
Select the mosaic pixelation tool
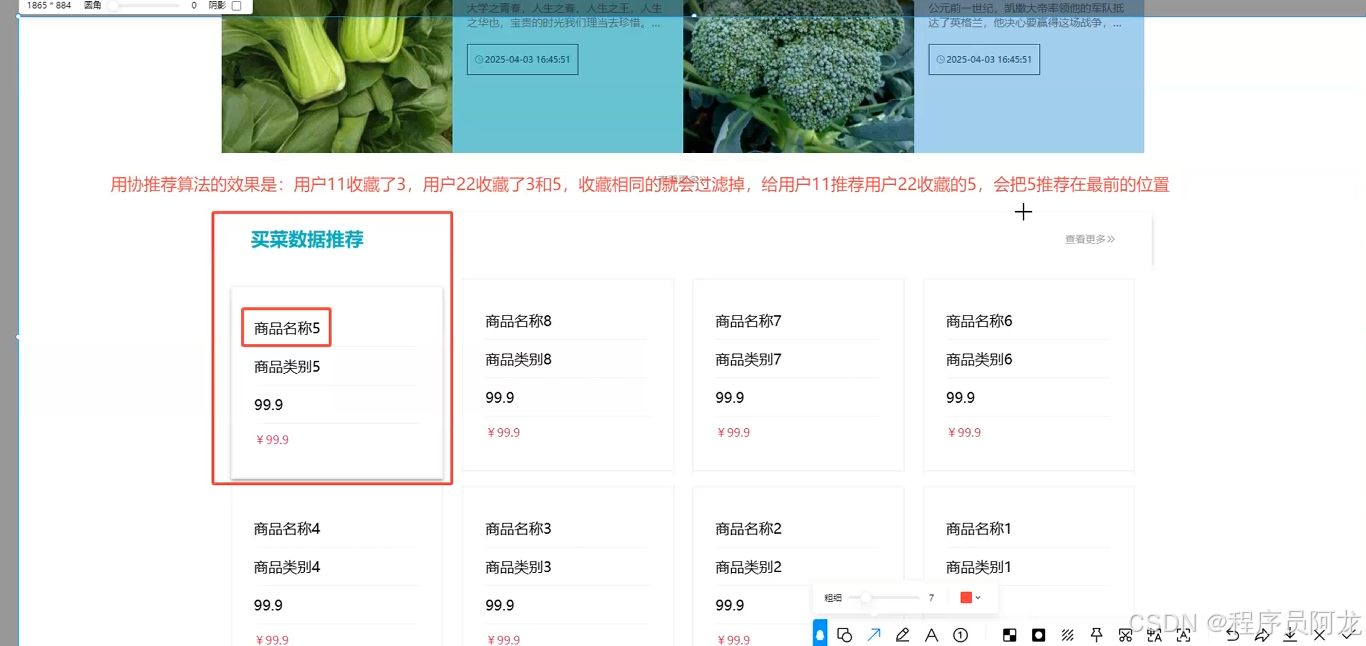click(x=1008, y=634)
